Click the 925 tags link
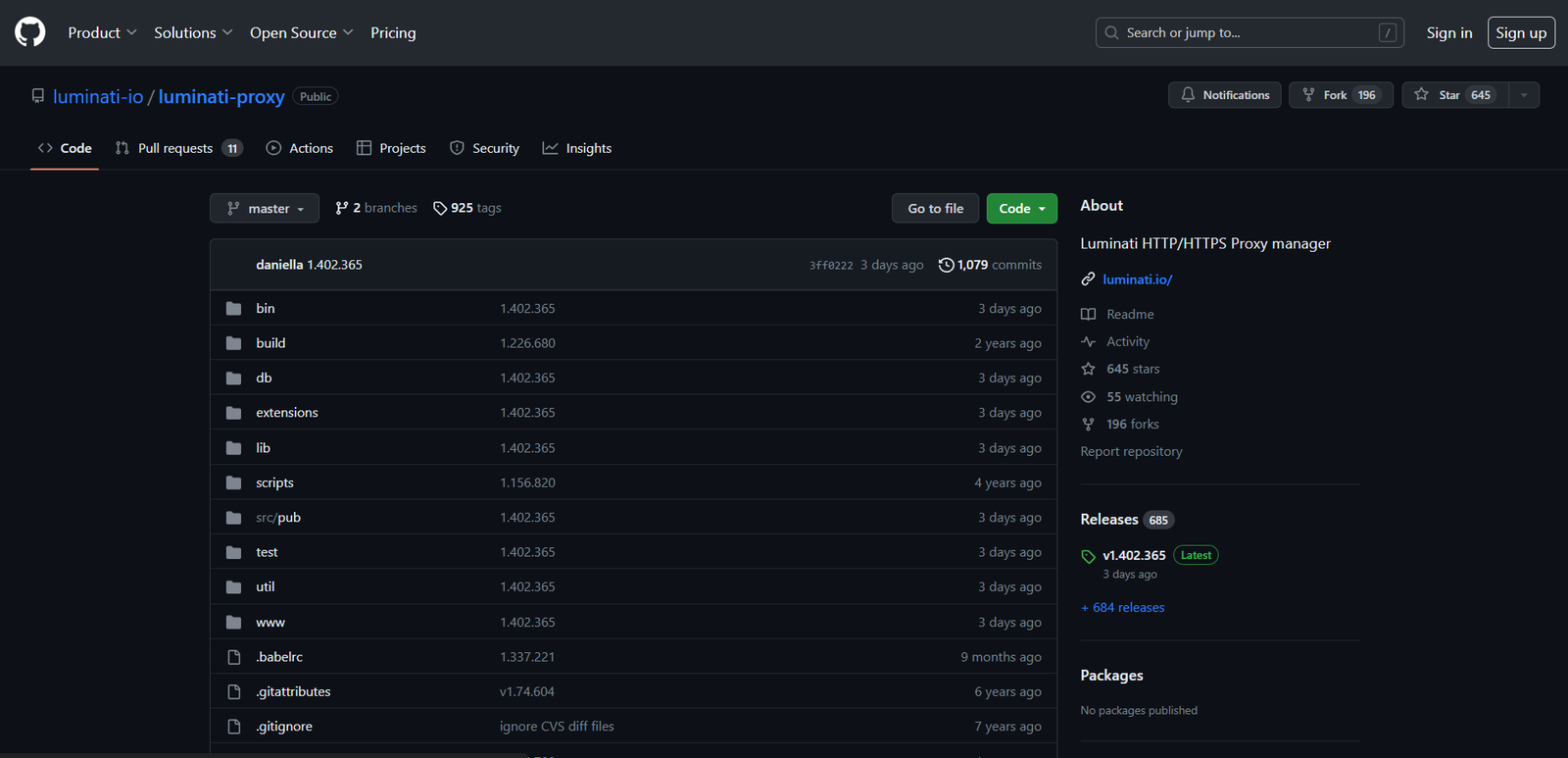The image size is (1568, 758). point(467,208)
